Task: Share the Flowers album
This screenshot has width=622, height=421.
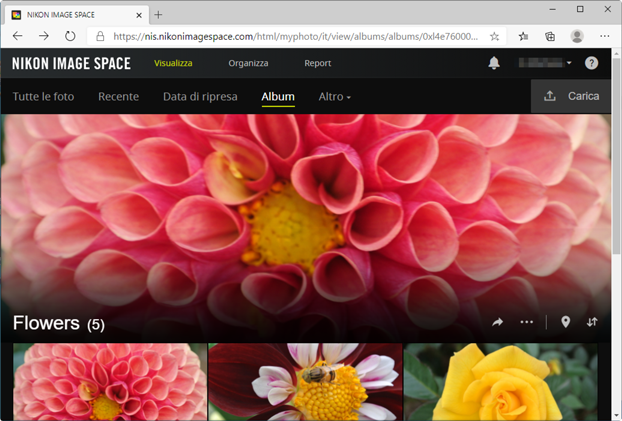Action: click(498, 322)
